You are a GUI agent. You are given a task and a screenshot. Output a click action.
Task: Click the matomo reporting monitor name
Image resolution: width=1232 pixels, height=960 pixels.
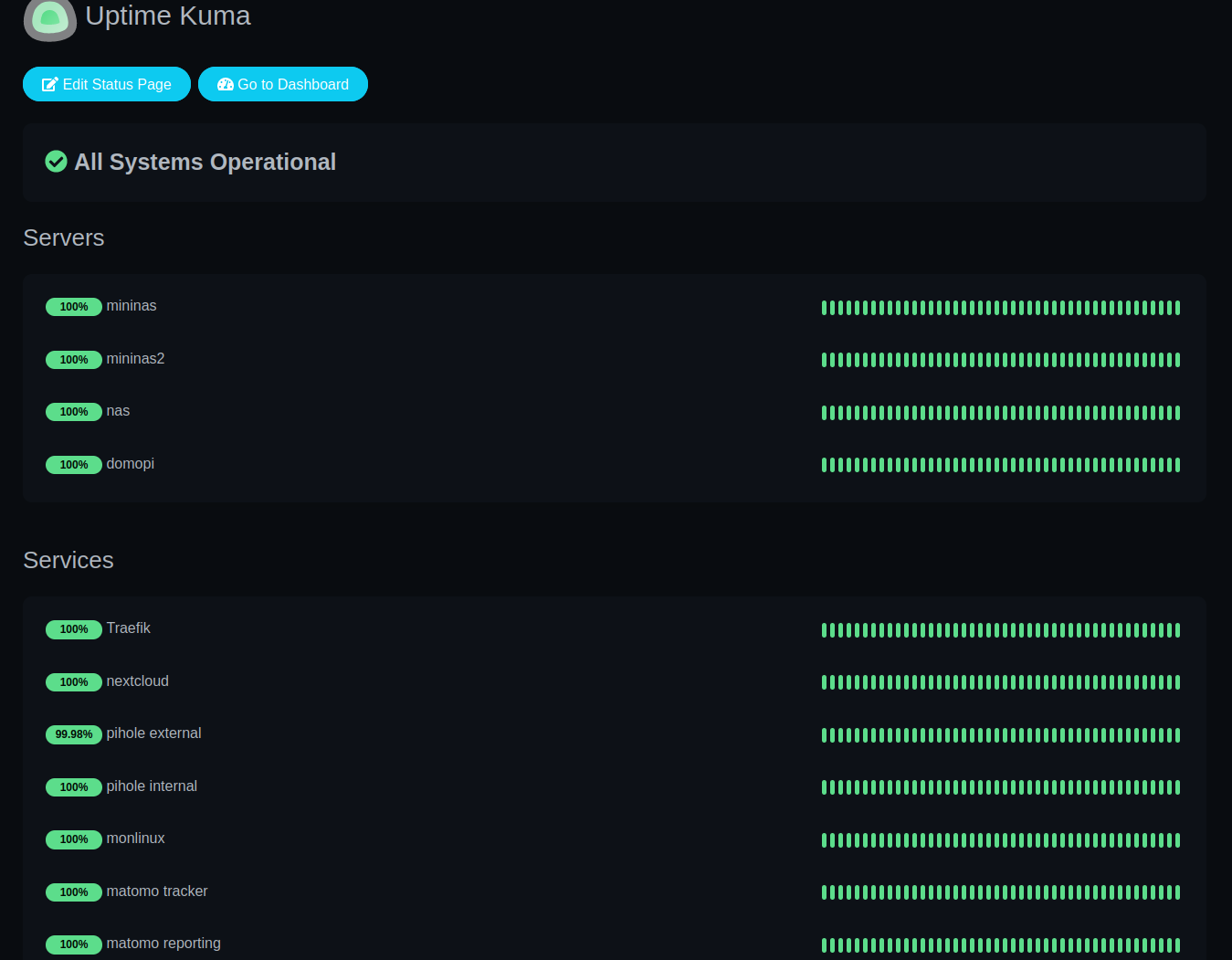(163, 944)
